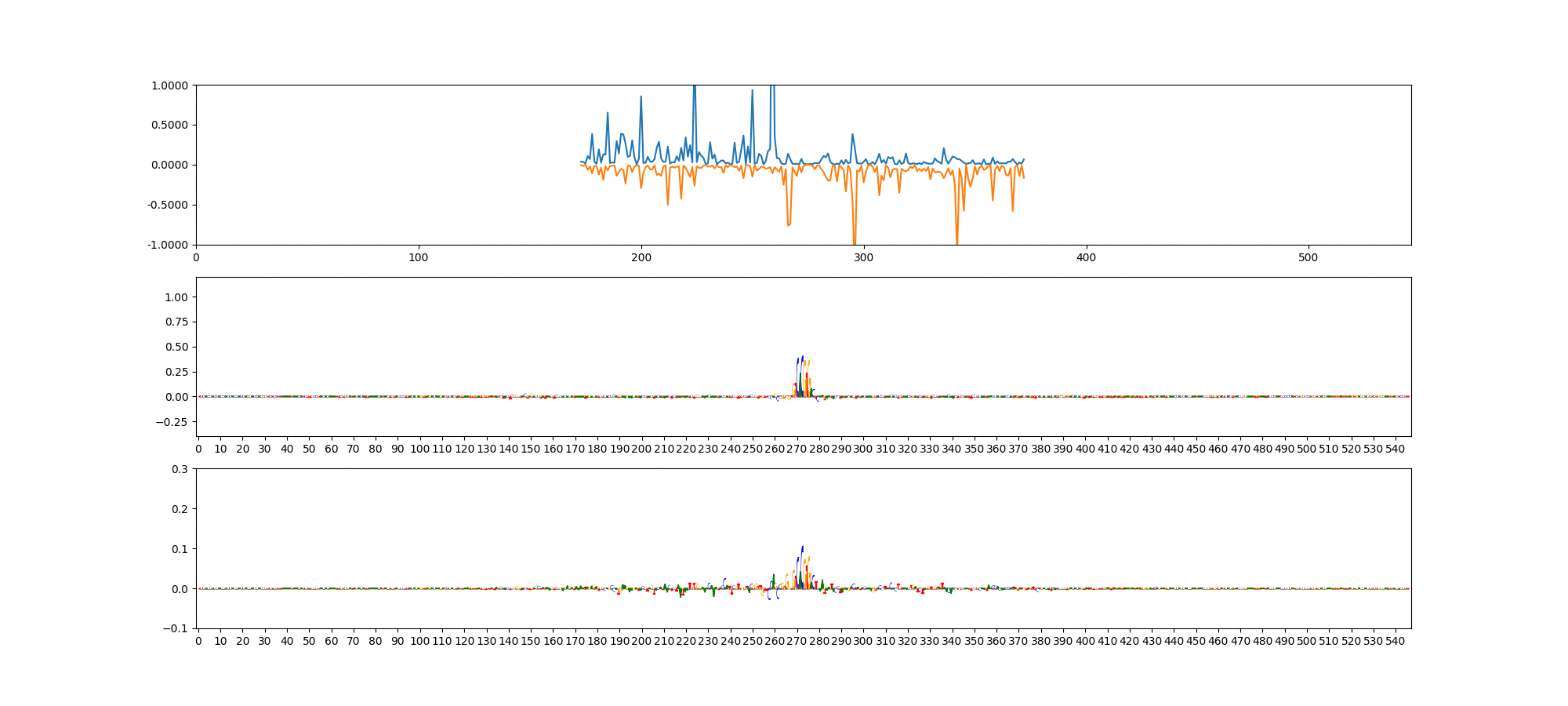This screenshot has width=1568, height=706.
Task: Click the tallest logo peak in bottom plot
Action: [802, 549]
